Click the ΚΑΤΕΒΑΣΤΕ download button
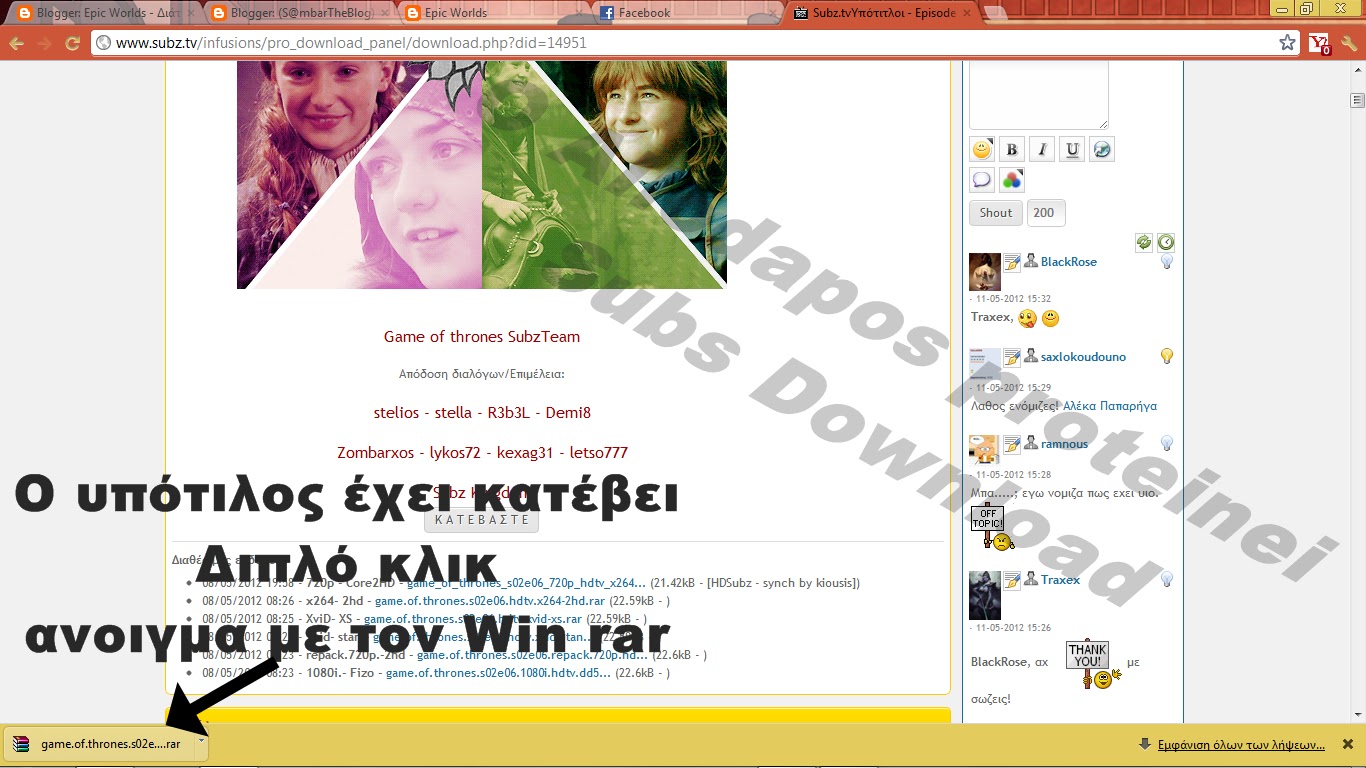Image resolution: width=1366 pixels, height=768 pixels. 482,520
